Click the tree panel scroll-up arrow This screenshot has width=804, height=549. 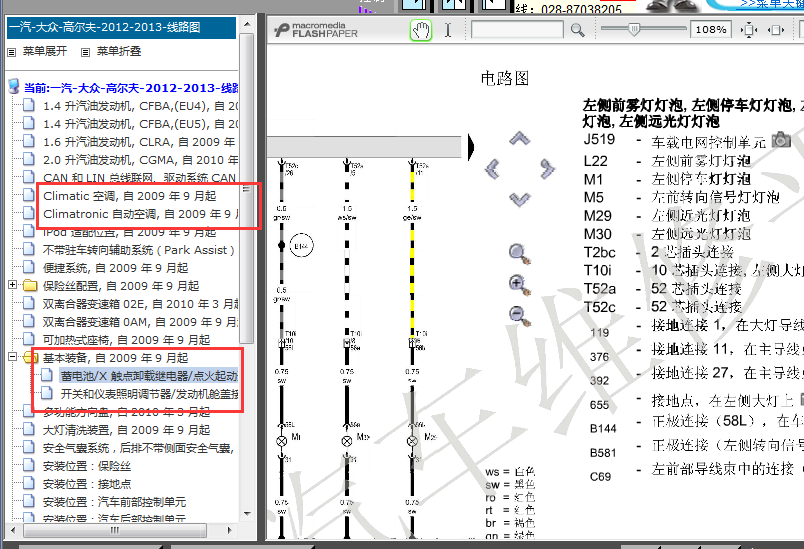pos(247,24)
